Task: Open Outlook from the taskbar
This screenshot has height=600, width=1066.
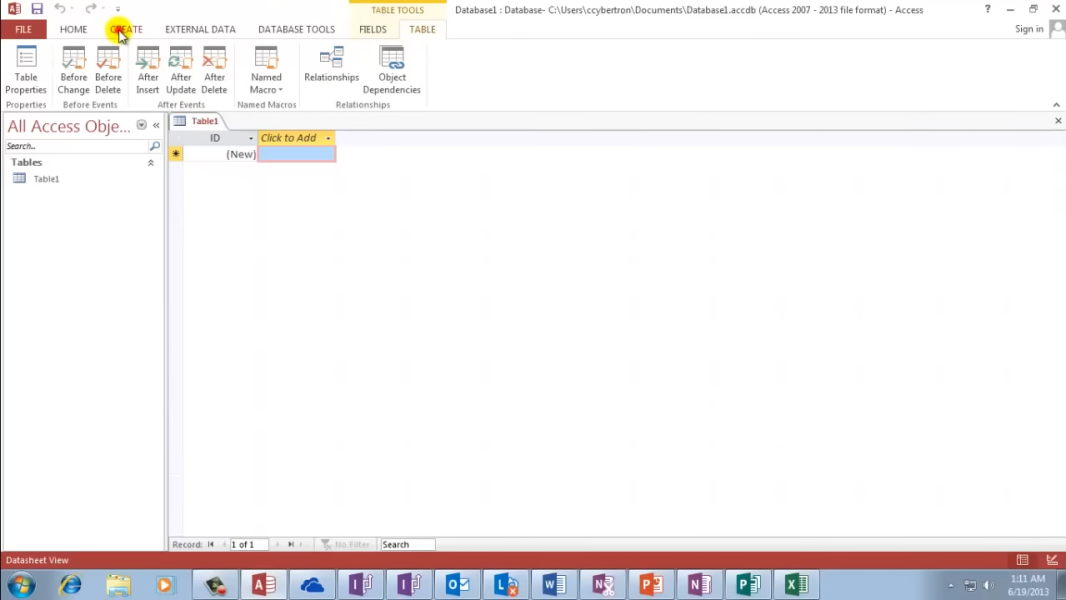Action: 457,584
